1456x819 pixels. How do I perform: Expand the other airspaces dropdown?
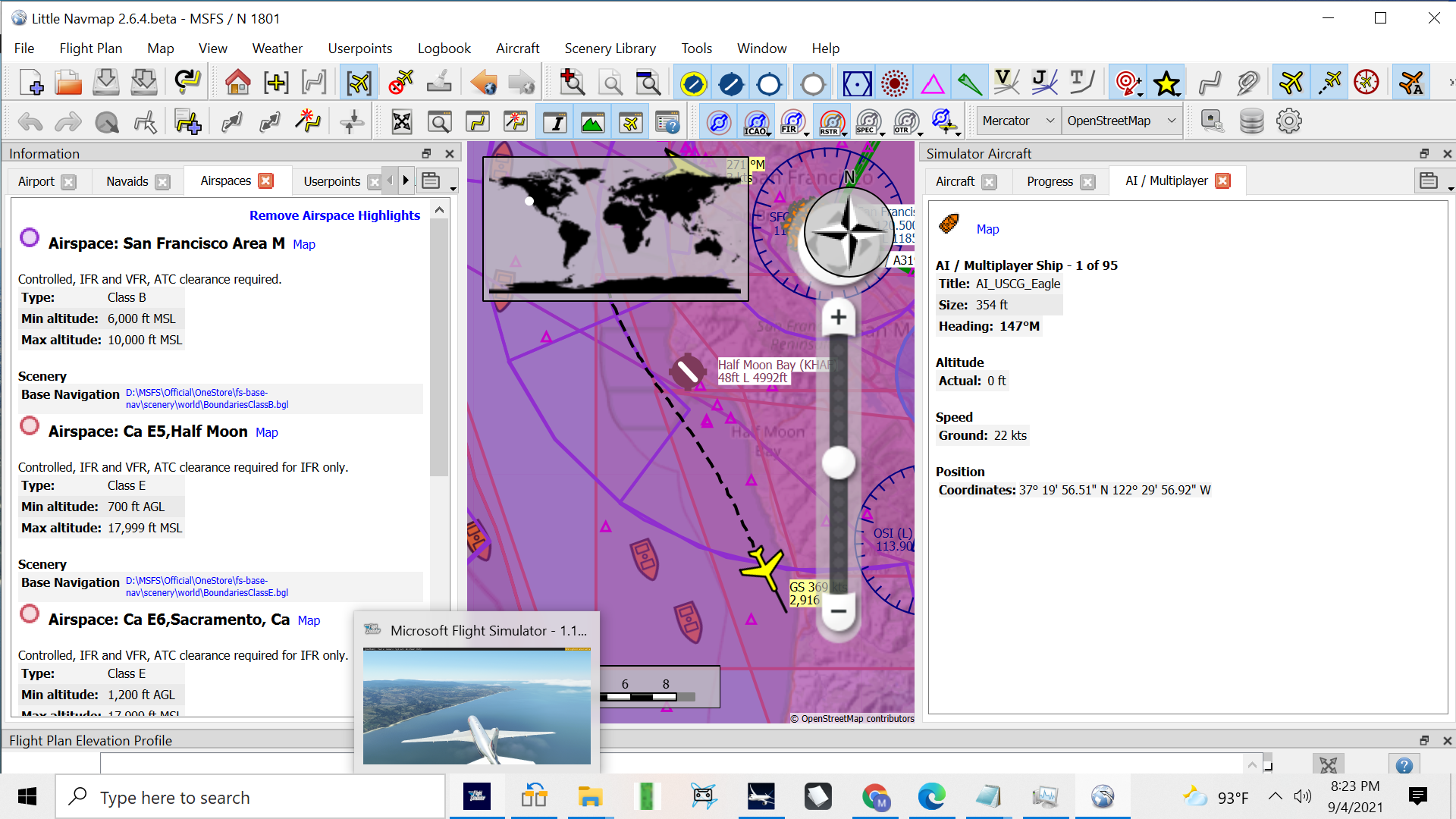[920, 133]
